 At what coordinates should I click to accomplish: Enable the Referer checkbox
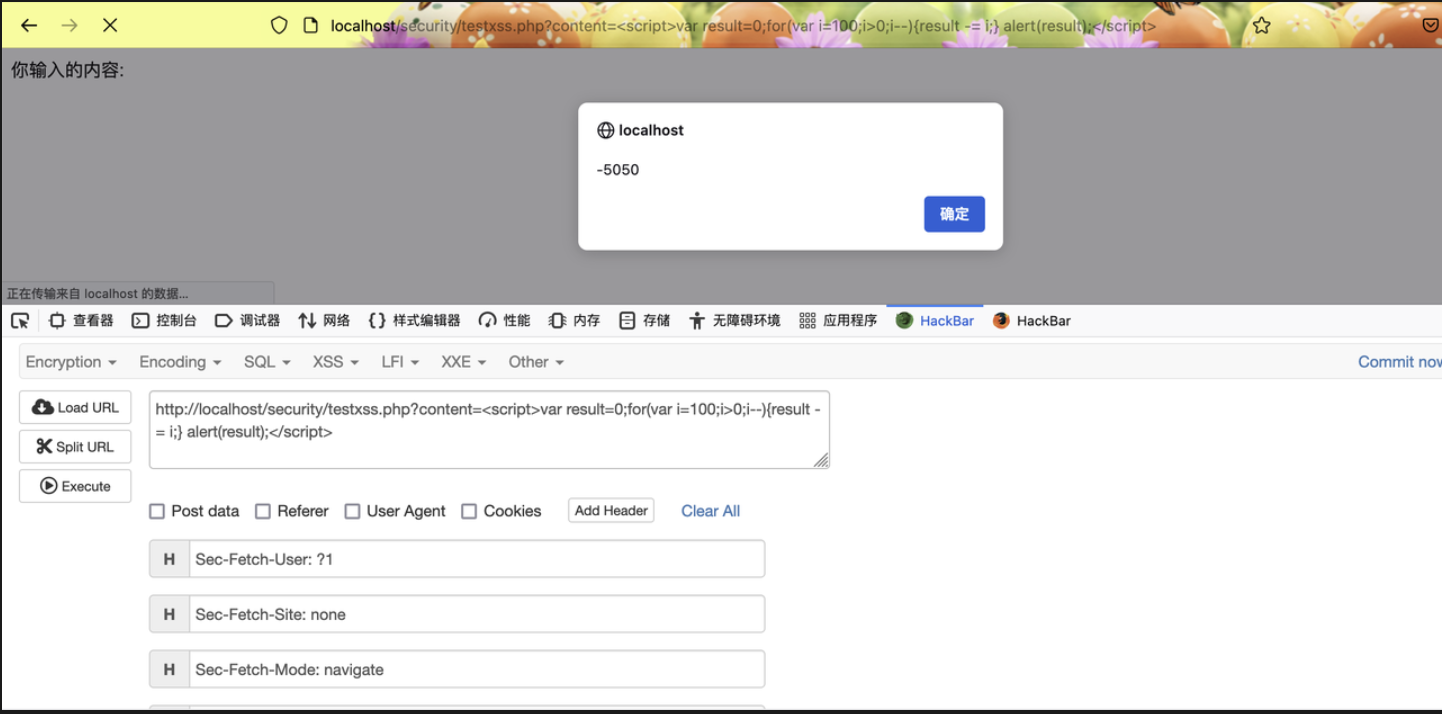click(263, 511)
